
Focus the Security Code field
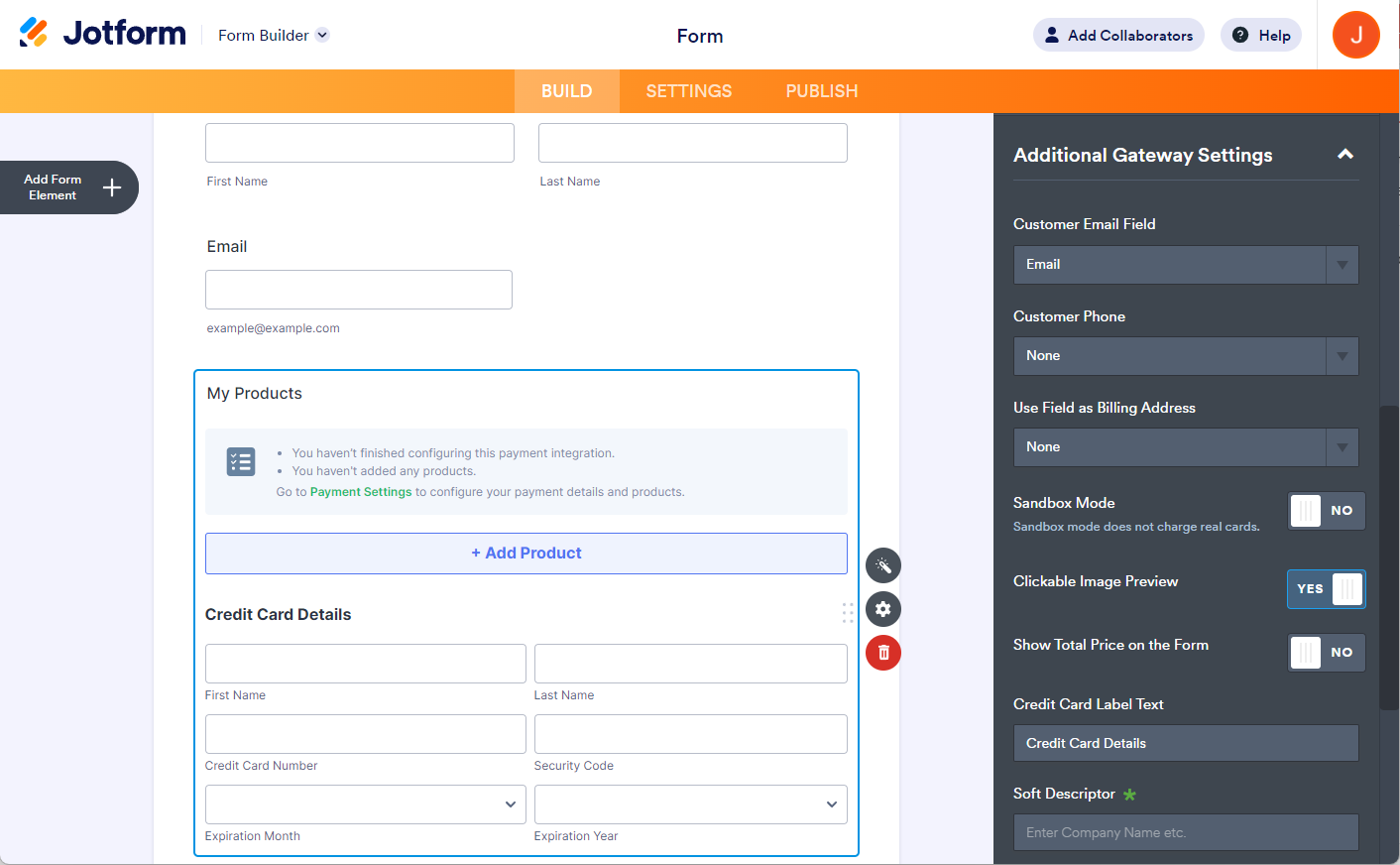point(690,734)
